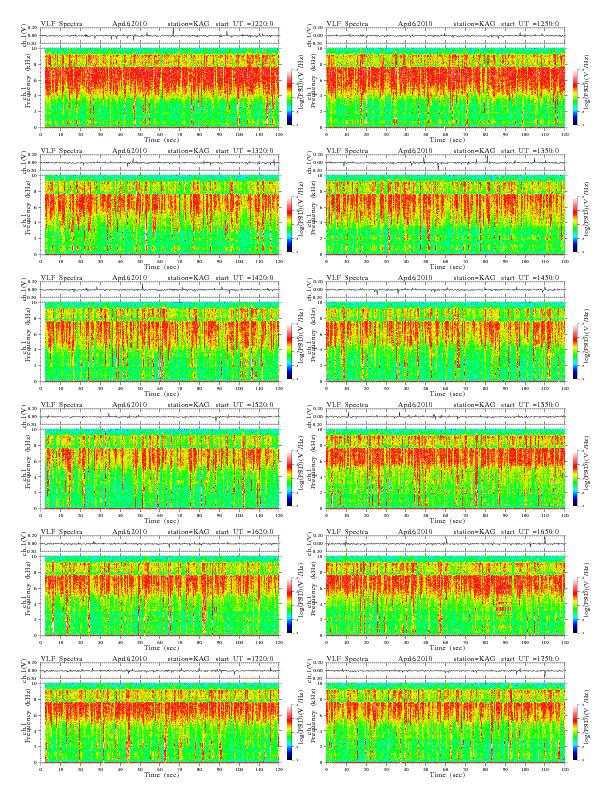Click the title text 'start UT =1650:0'
This screenshot has height=792, width=612.
click(x=531, y=531)
